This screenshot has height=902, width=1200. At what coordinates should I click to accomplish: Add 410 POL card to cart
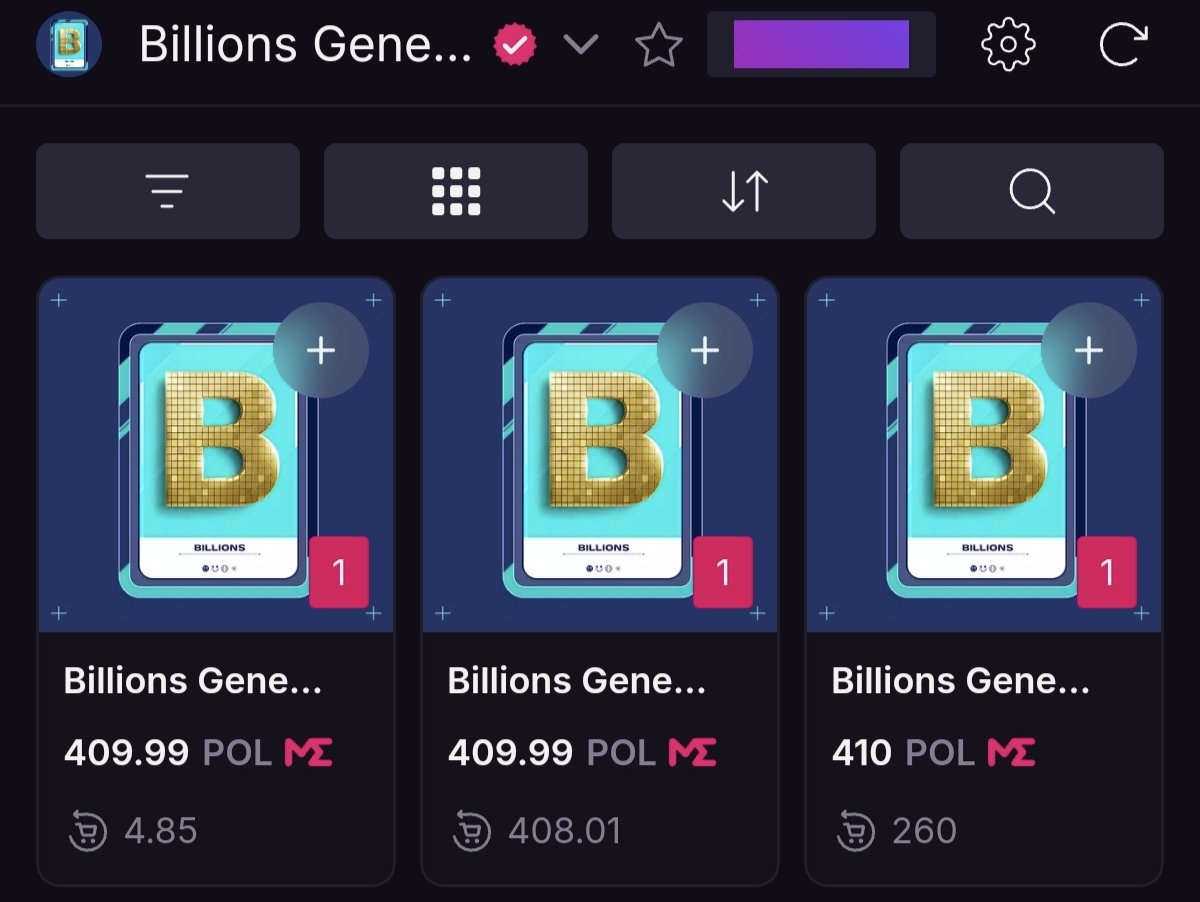[x=1089, y=350]
